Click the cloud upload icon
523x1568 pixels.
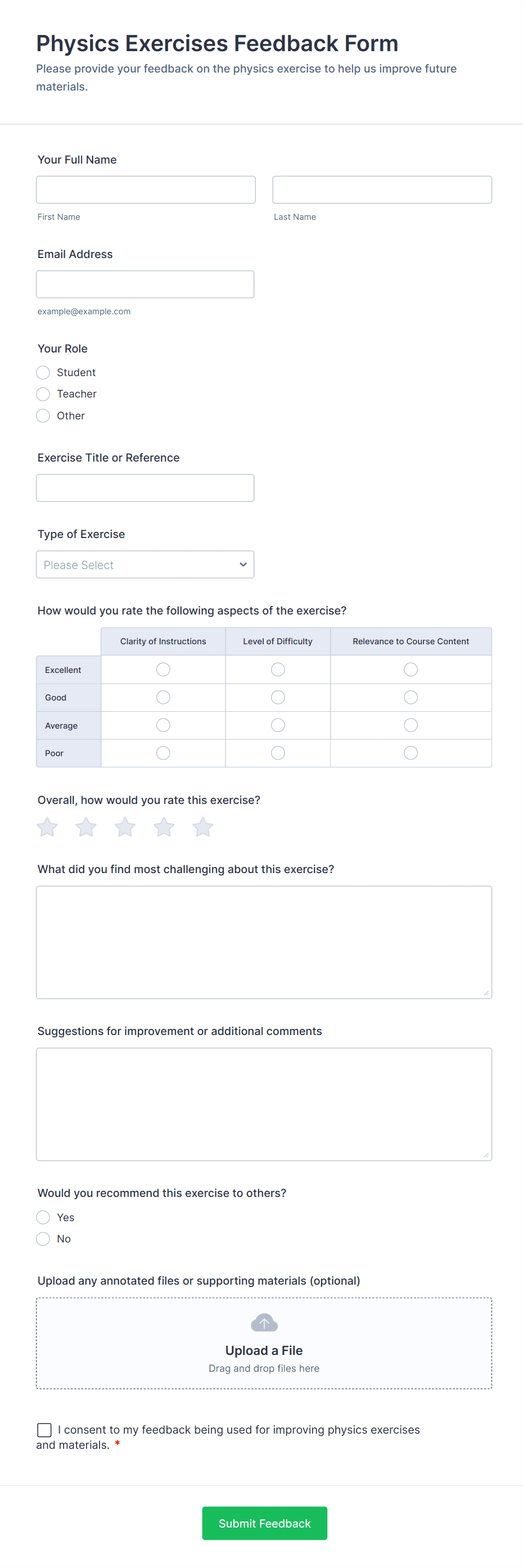coord(264,1322)
